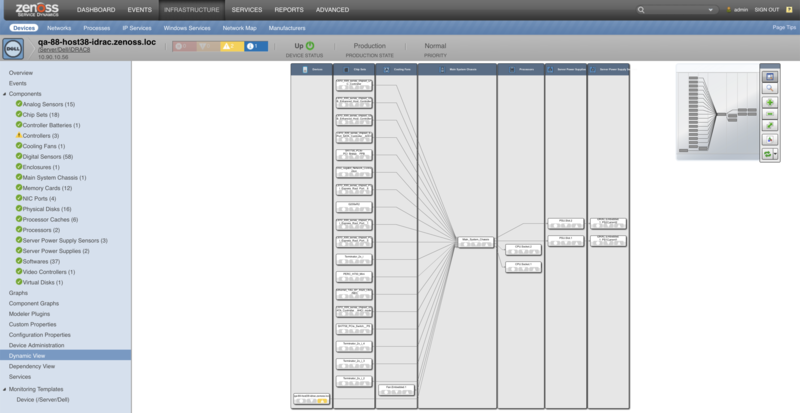The image size is (800, 413).
Task: Click the green check icon beside Softwares
Action: pos(19,261)
